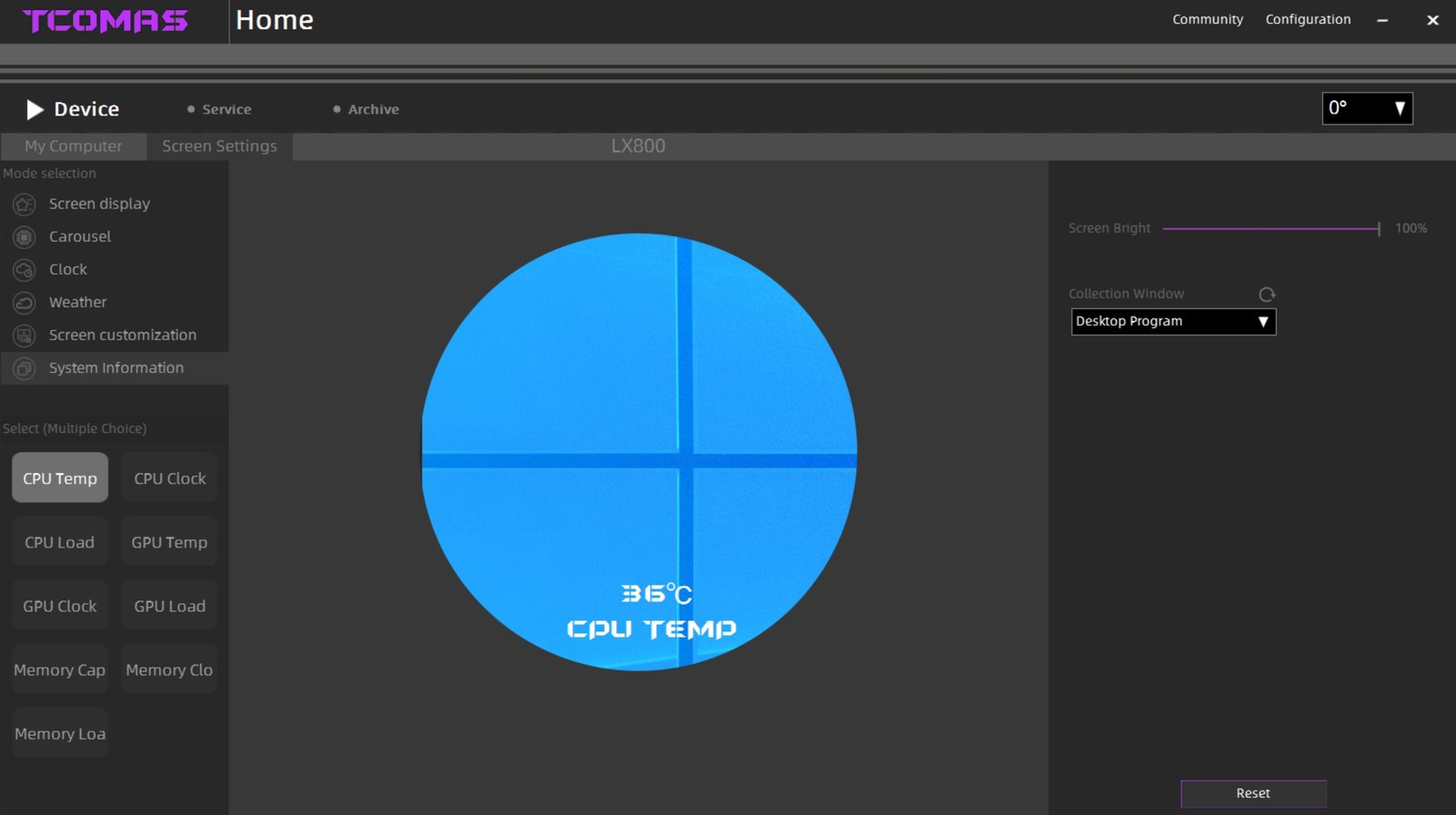
Task: Click the circular screen preview
Action: pos(639,452)
